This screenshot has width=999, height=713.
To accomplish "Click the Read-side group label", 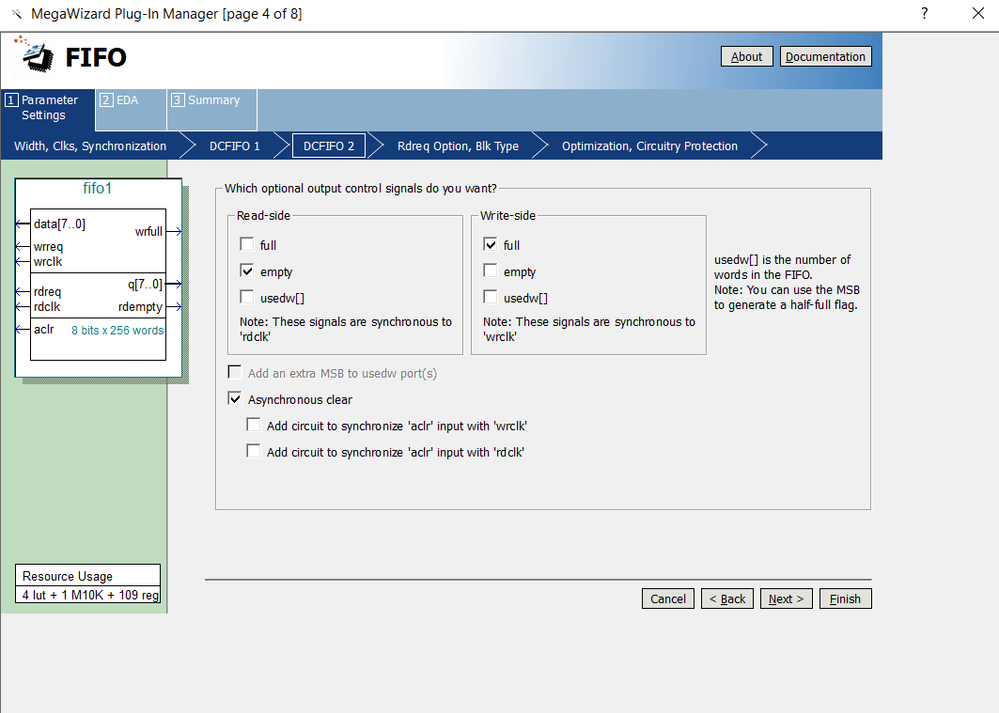I will point(263,215).
